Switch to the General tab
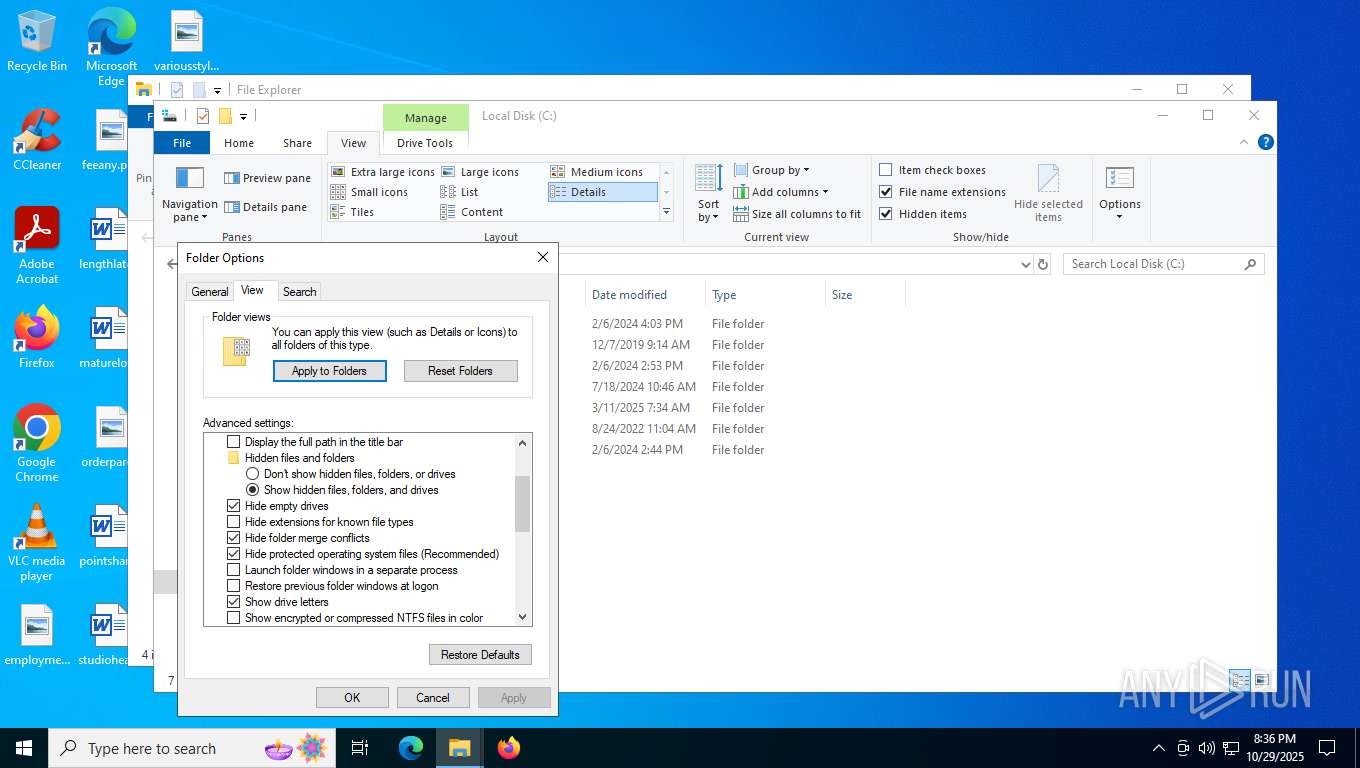The image size is (1360, 768). click(210, 292)
